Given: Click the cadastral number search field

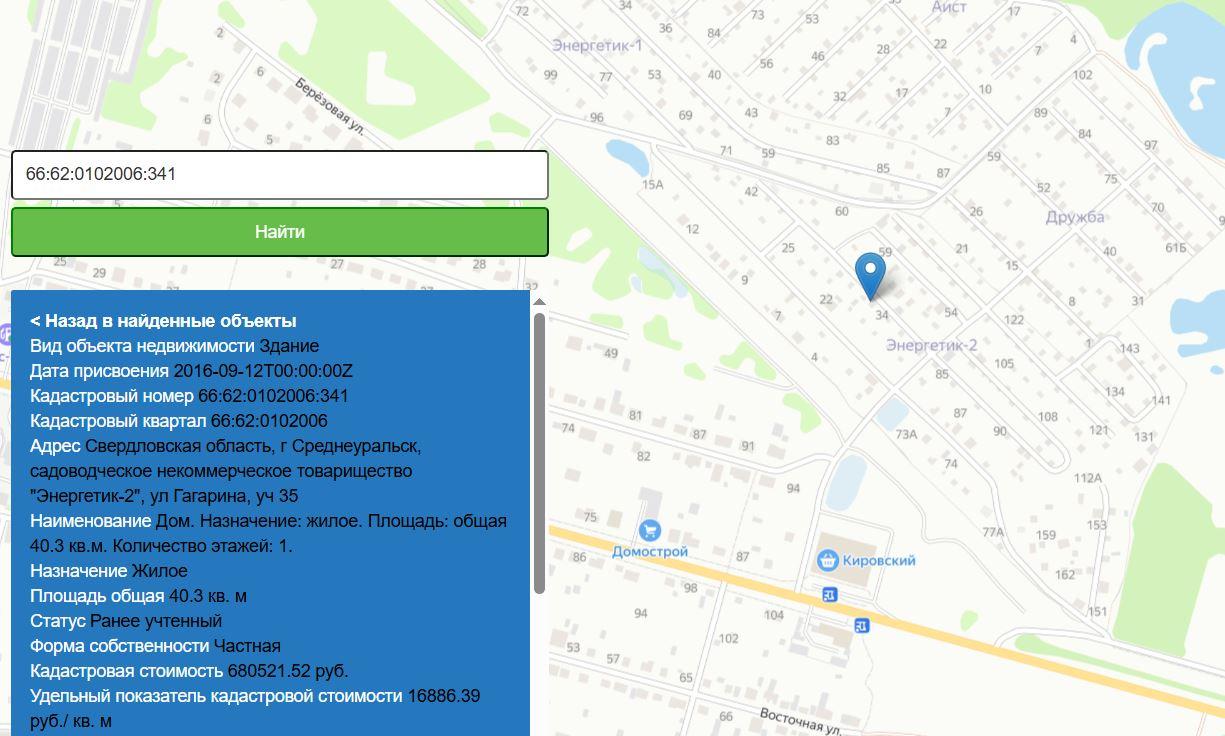Looking at the screenshot, I should pyautogui.click(x=280, y=174).
